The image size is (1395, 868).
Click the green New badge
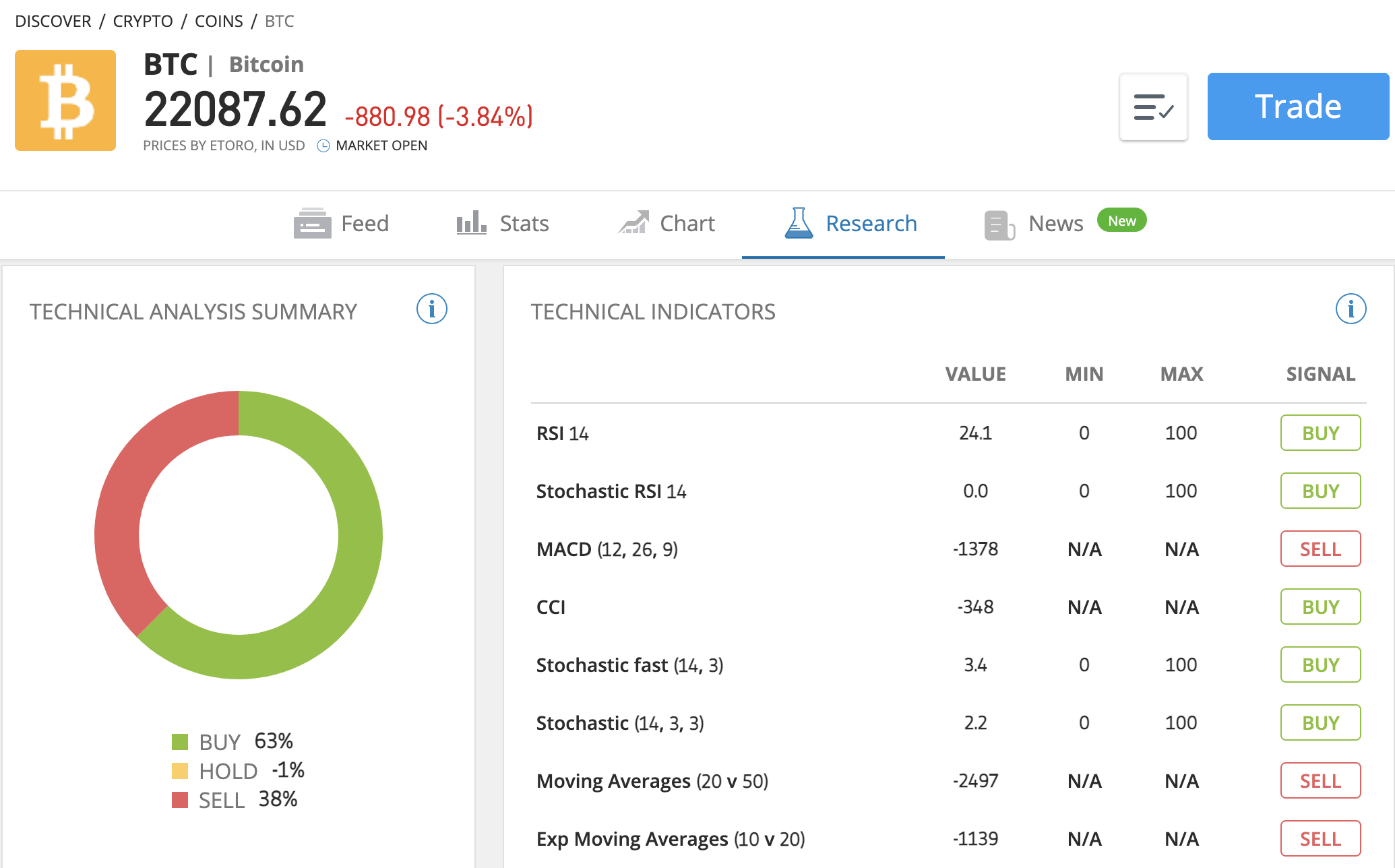click(1121, 220)
